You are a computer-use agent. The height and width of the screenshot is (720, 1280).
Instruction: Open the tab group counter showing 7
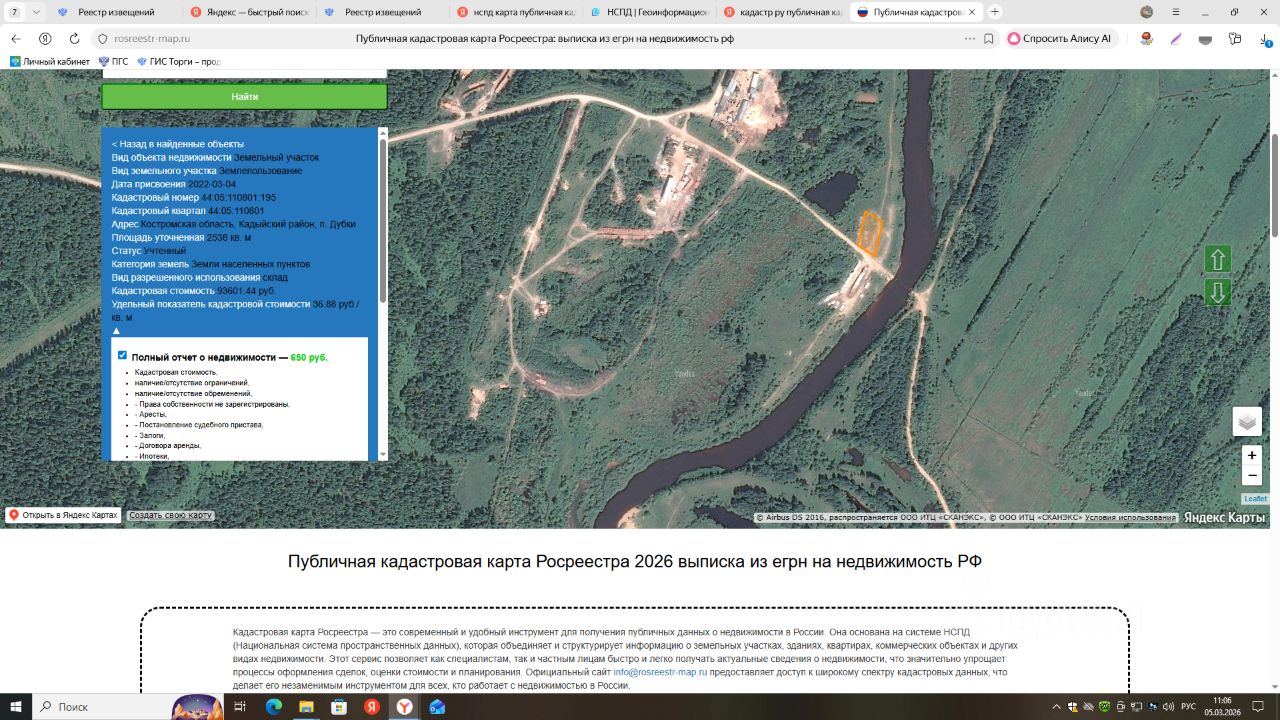14,12
